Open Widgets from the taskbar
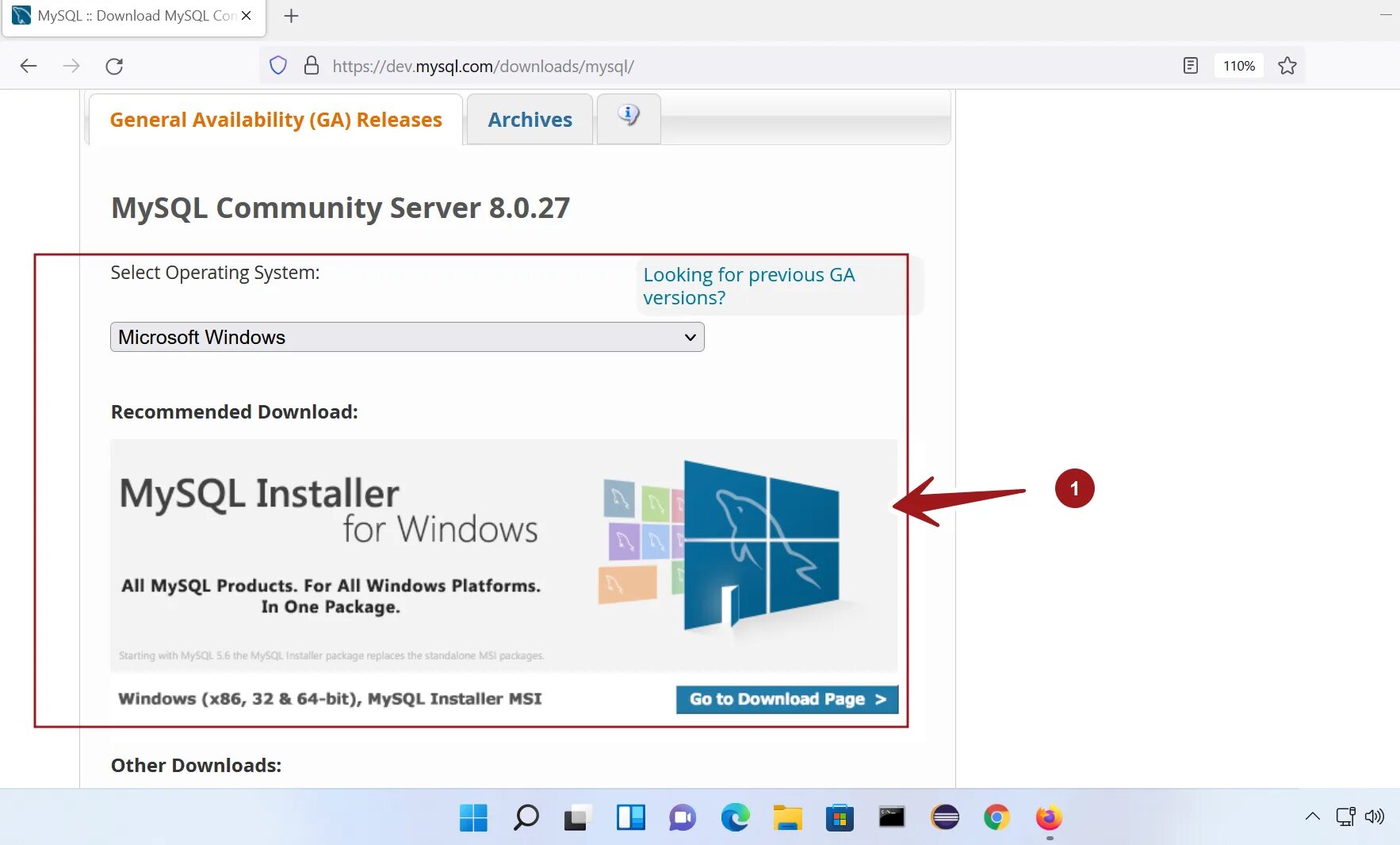The height and width of the screenshot is (845, 1400). [631, 817]
